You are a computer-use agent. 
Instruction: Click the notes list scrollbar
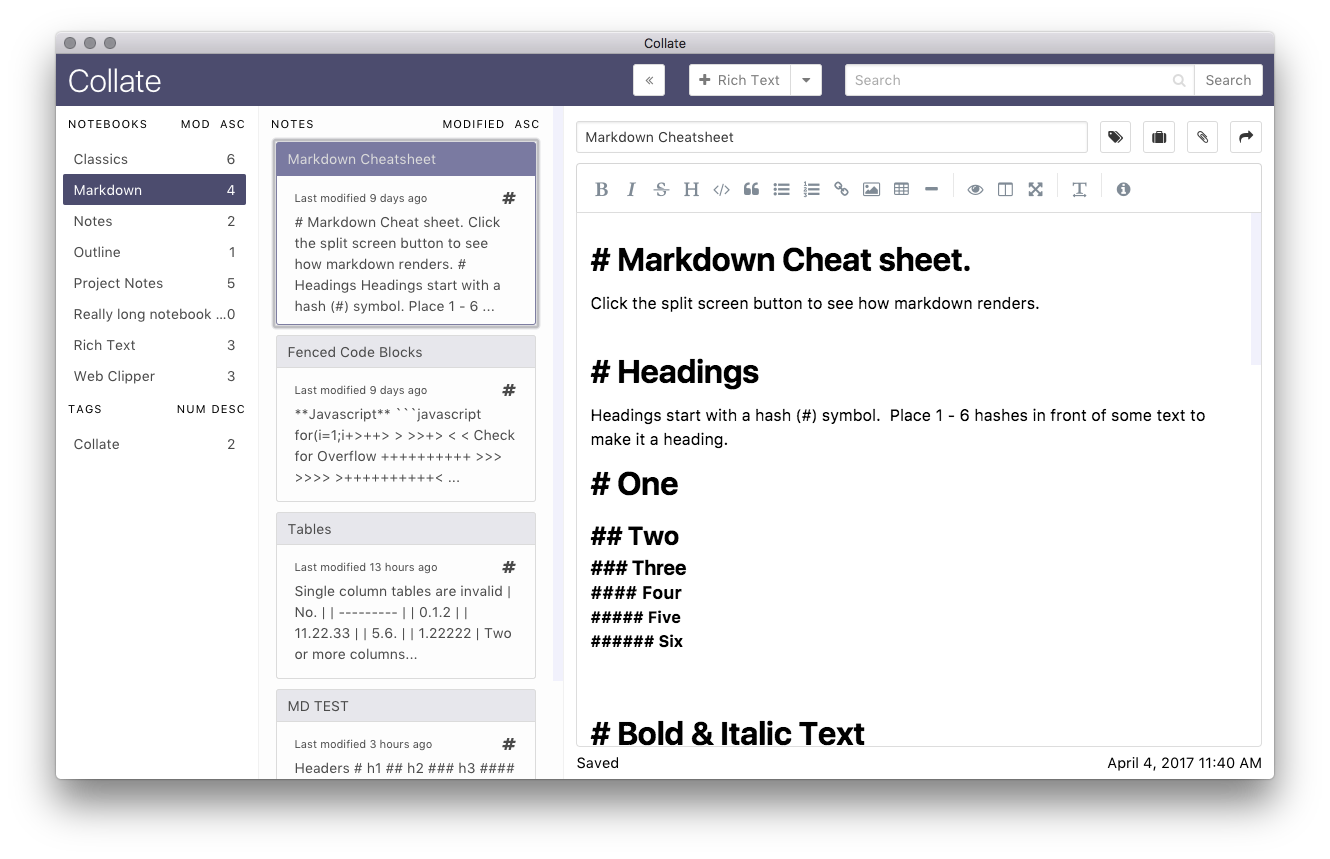click(x=558, y=393)
